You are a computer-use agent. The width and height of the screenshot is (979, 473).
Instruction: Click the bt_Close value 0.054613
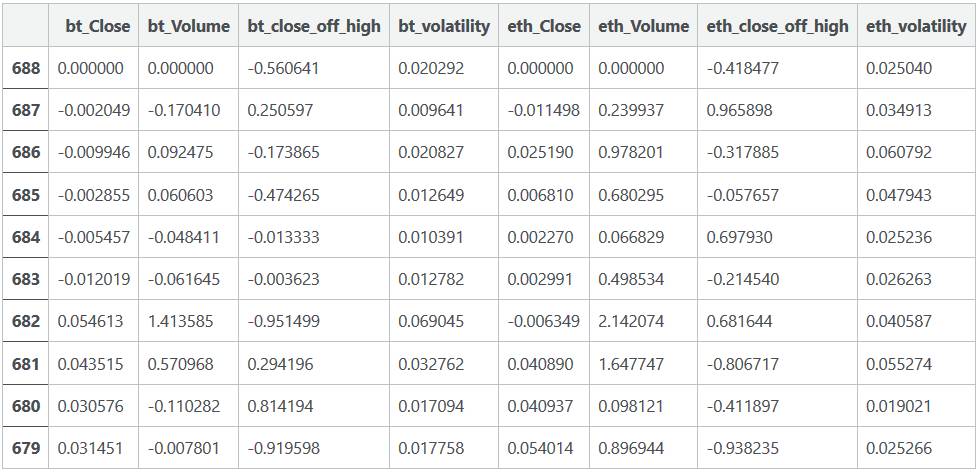pyautogui.click(x=90, y=321)
